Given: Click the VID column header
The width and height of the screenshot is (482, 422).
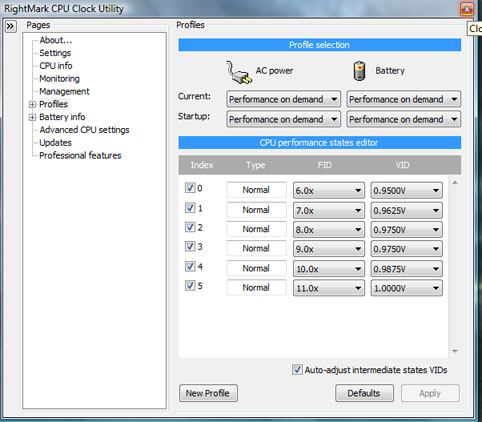Looking at the screenshot, I should 402,165.
